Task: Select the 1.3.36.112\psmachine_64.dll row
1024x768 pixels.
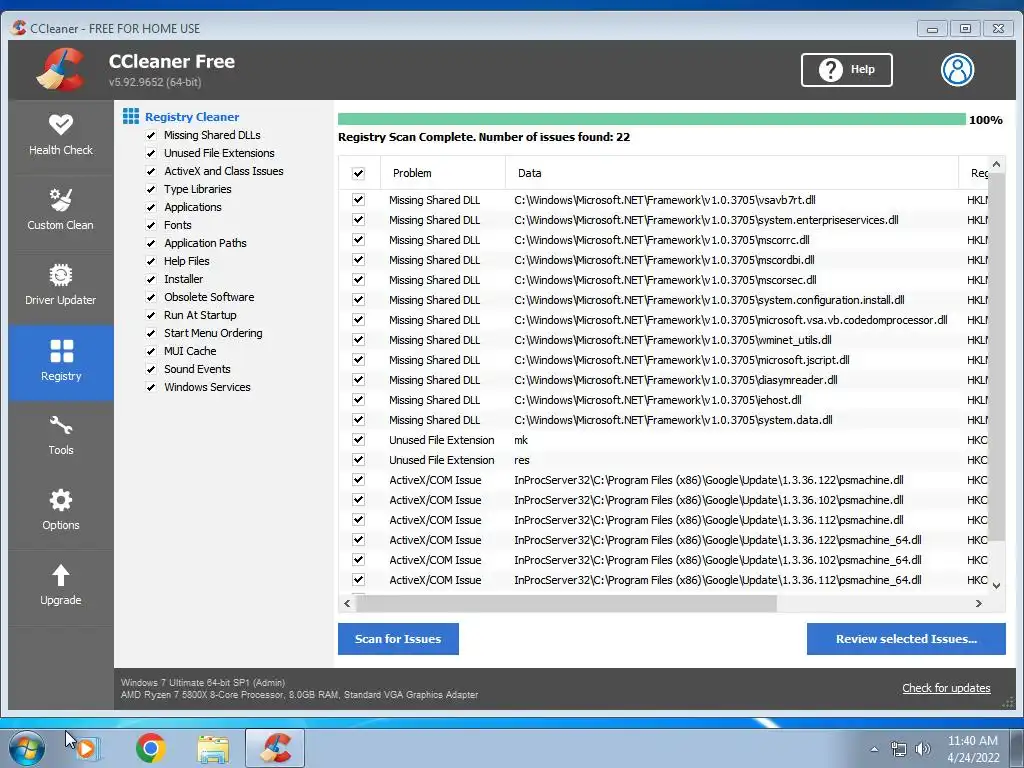Action: 662,579
